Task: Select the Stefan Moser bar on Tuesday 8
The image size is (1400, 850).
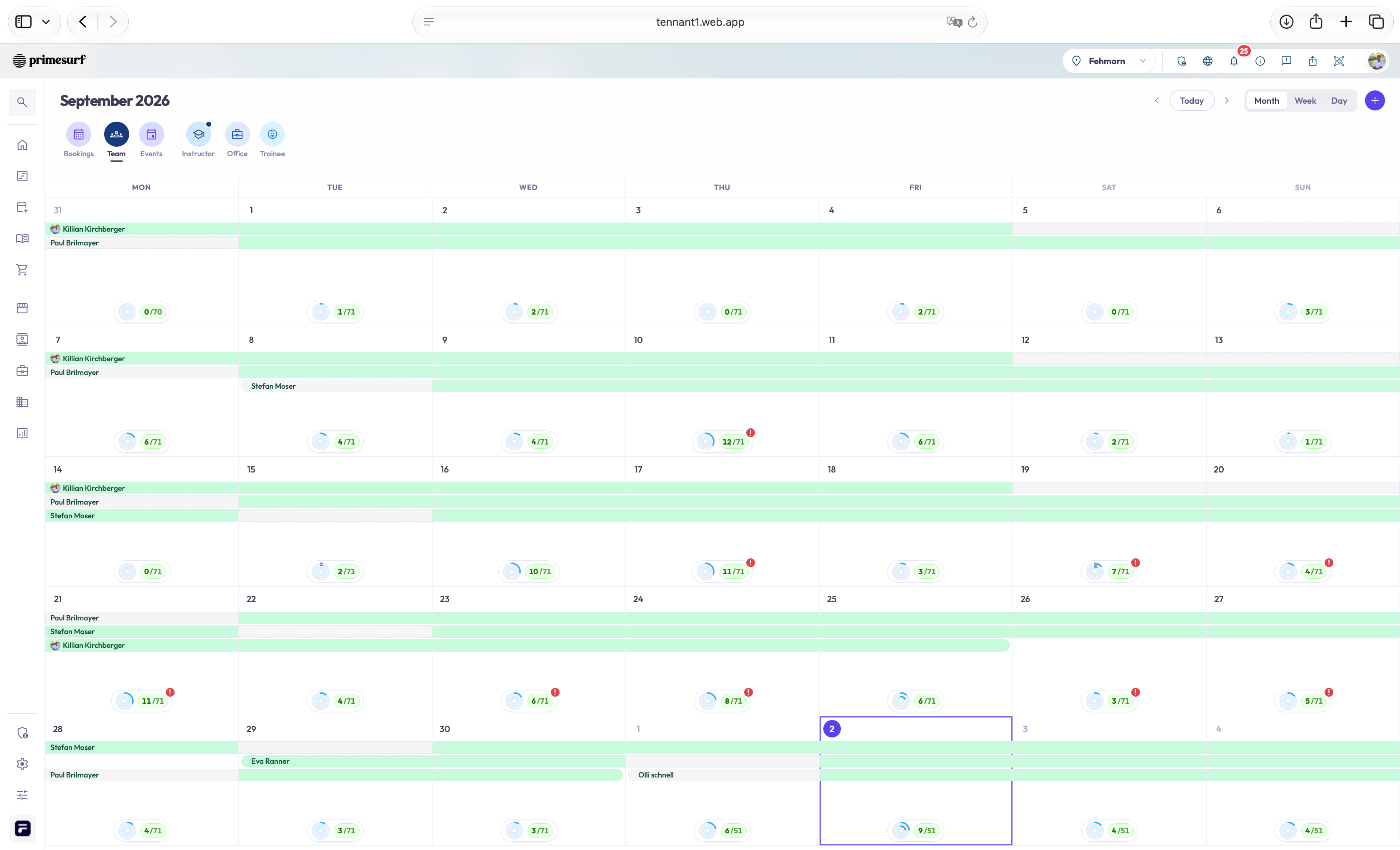Action: 336,386
